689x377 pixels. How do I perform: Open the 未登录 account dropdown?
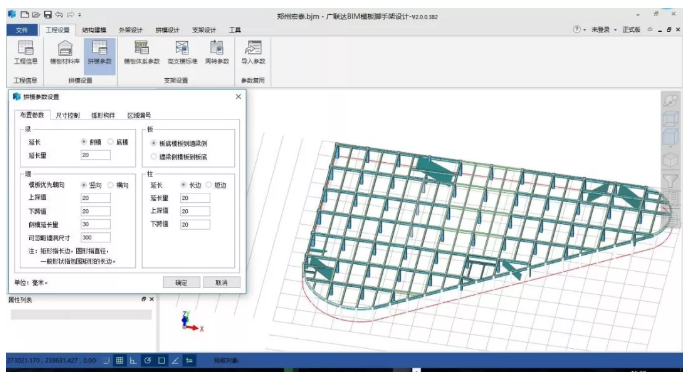point(603,29)
